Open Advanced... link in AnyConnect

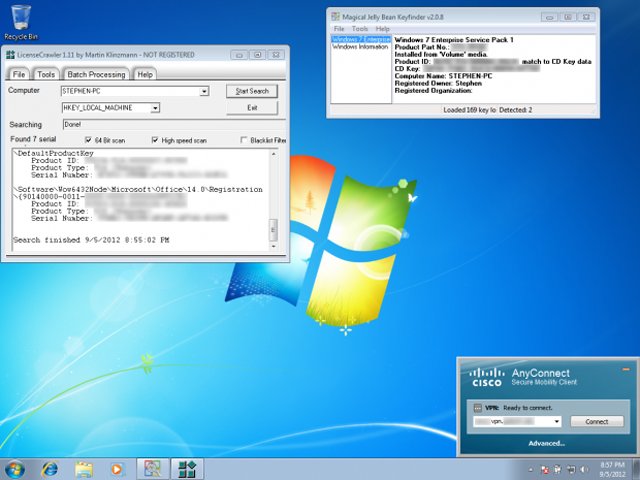point(547,443)
